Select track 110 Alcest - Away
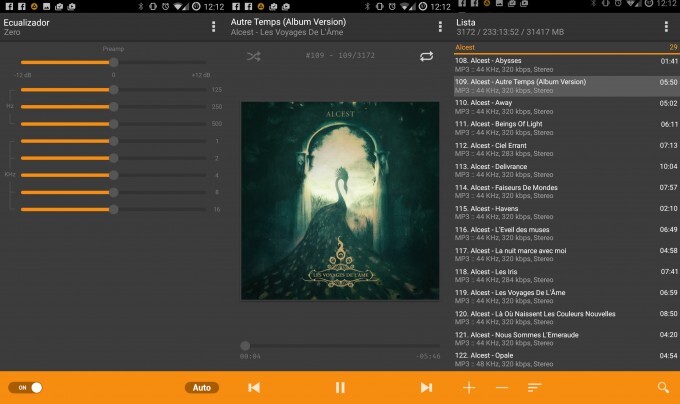The image size is (680, 404). pyautogui.click(x=565, y=107)
